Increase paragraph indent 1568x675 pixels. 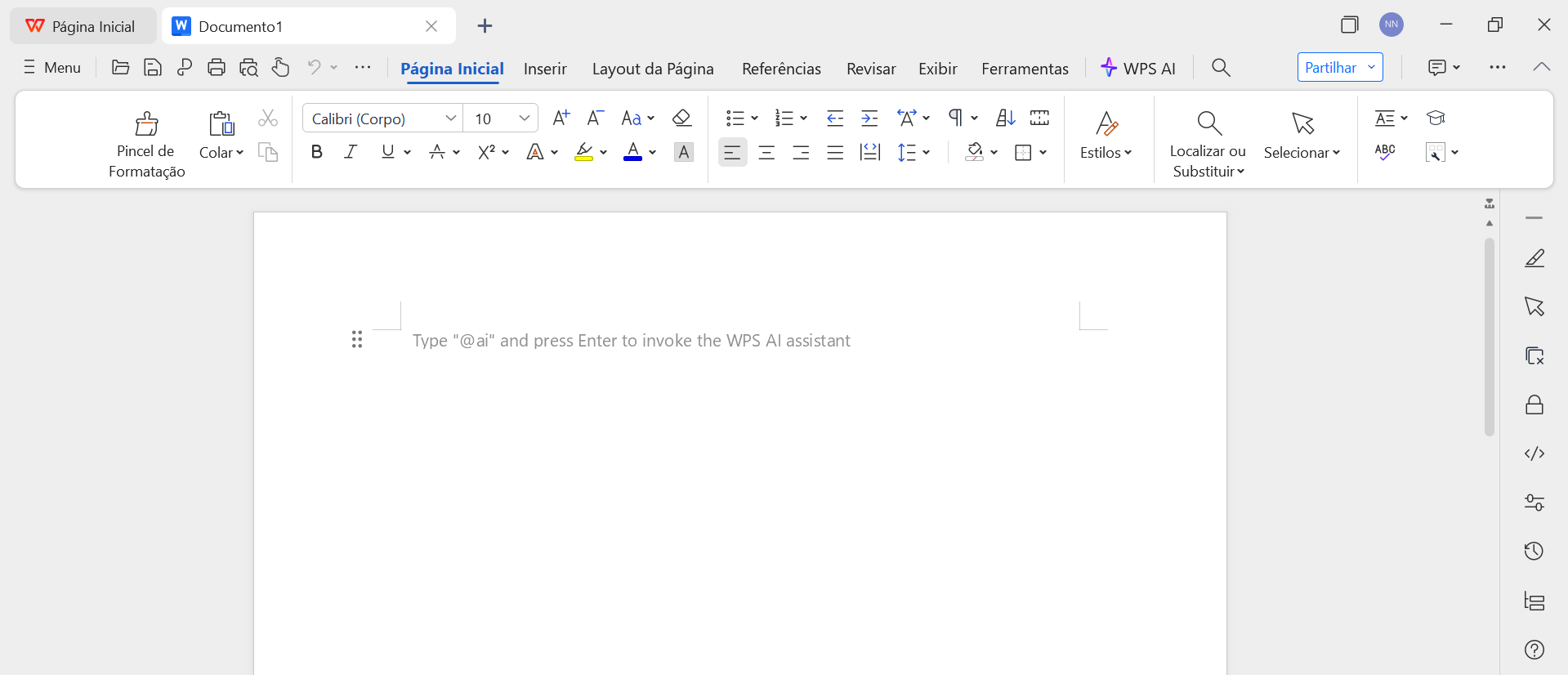[x=869, y=118]
